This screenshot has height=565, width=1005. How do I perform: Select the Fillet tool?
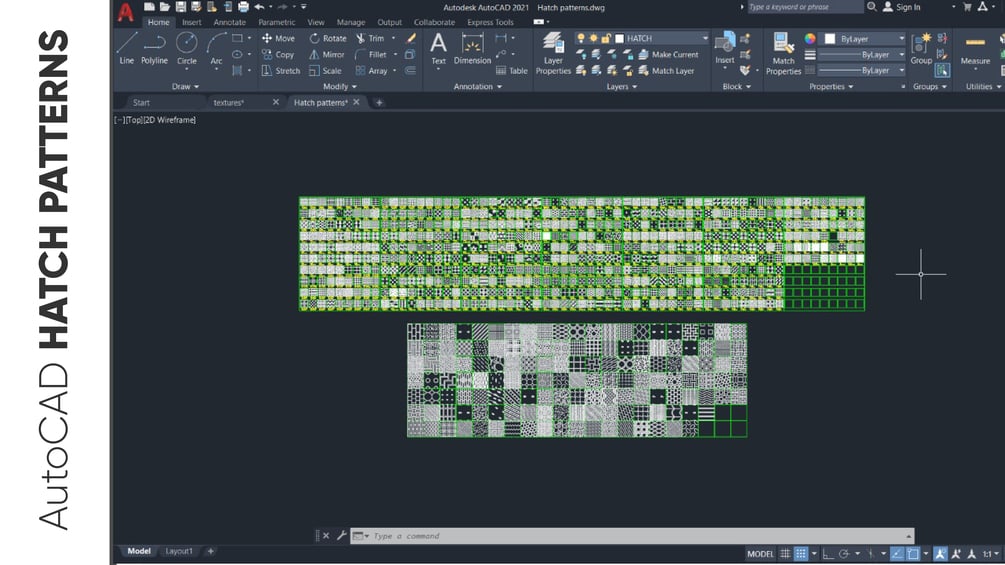click(371, 54)
